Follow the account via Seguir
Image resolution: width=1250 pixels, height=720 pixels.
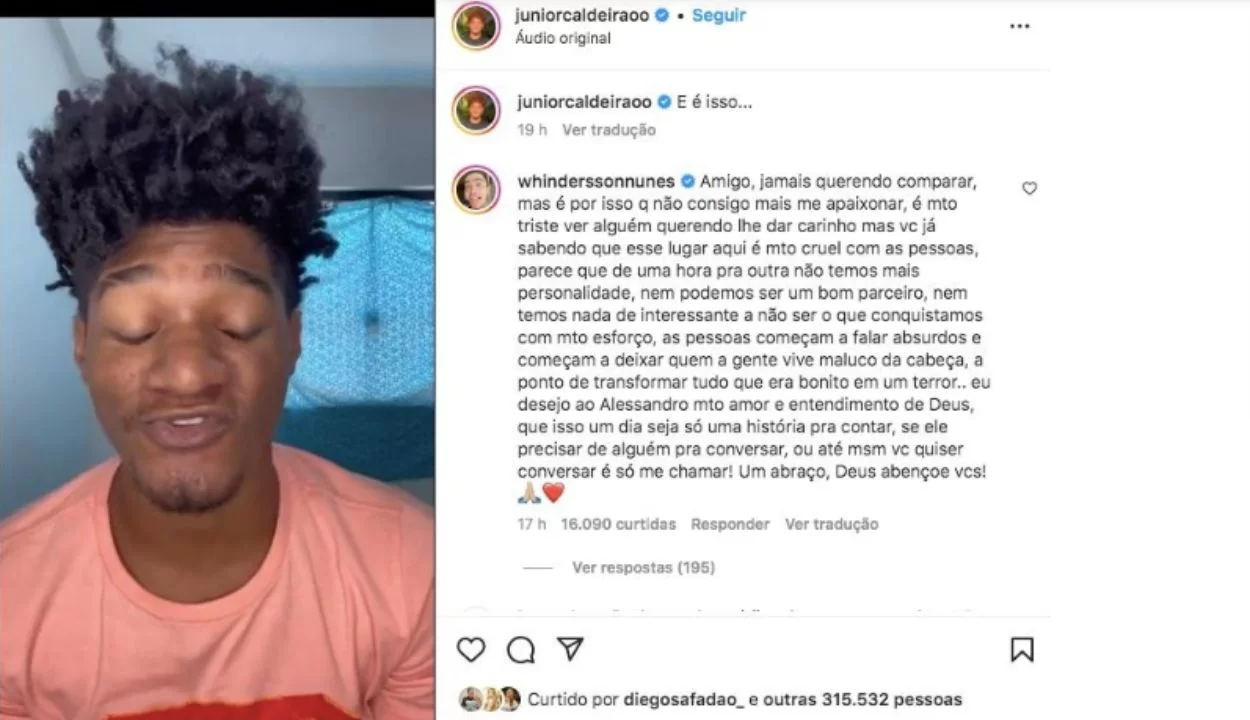(719, 16)
